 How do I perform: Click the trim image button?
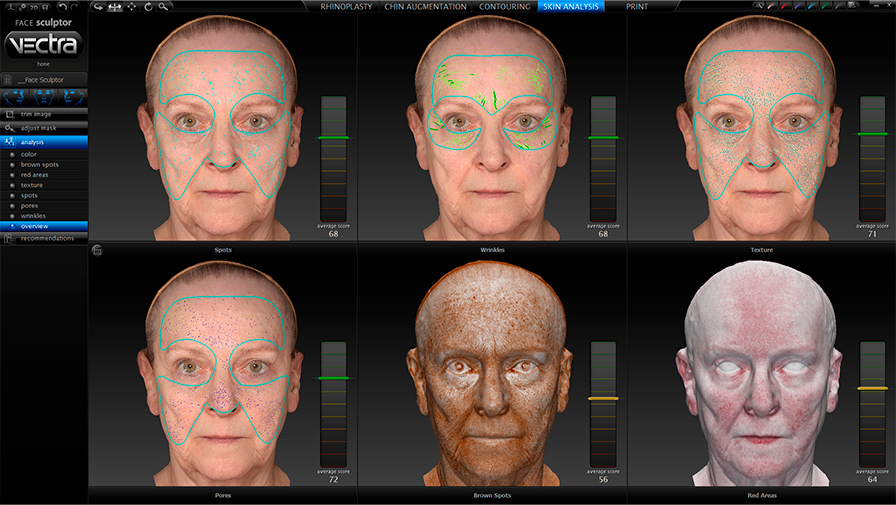[36, 114]
